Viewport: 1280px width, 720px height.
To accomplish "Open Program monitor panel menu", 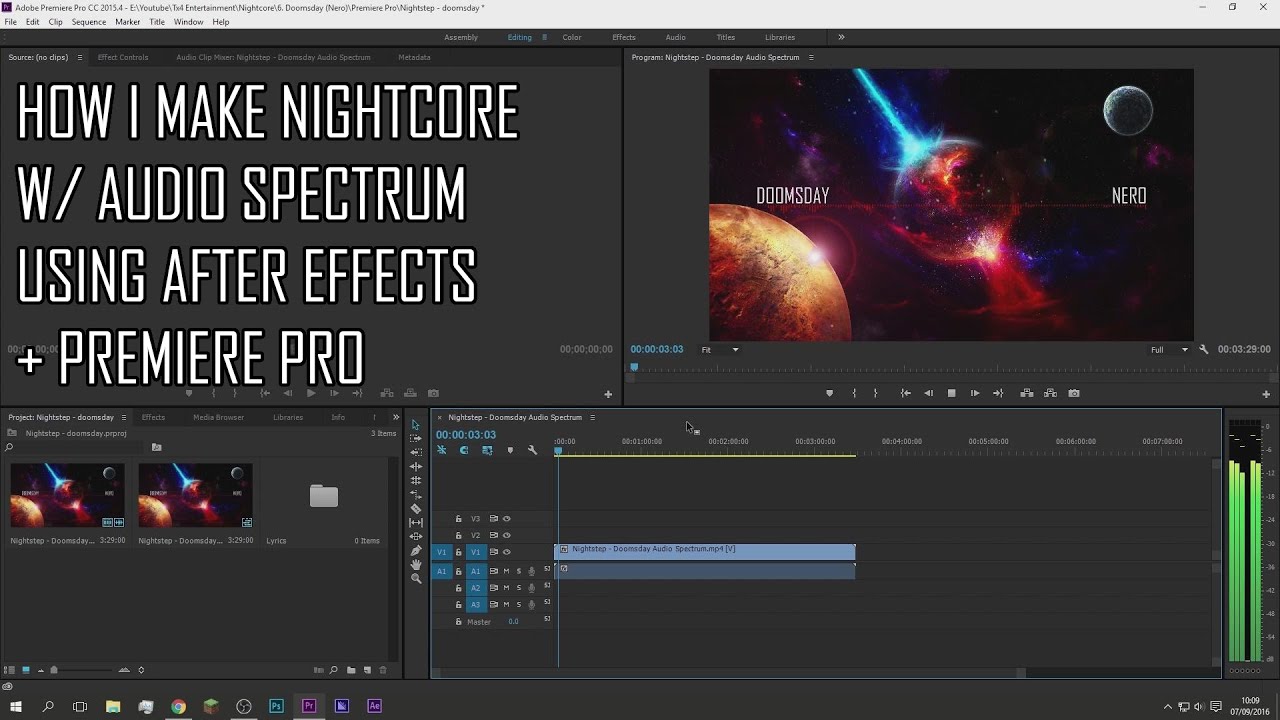I will (x=811, y=57).
